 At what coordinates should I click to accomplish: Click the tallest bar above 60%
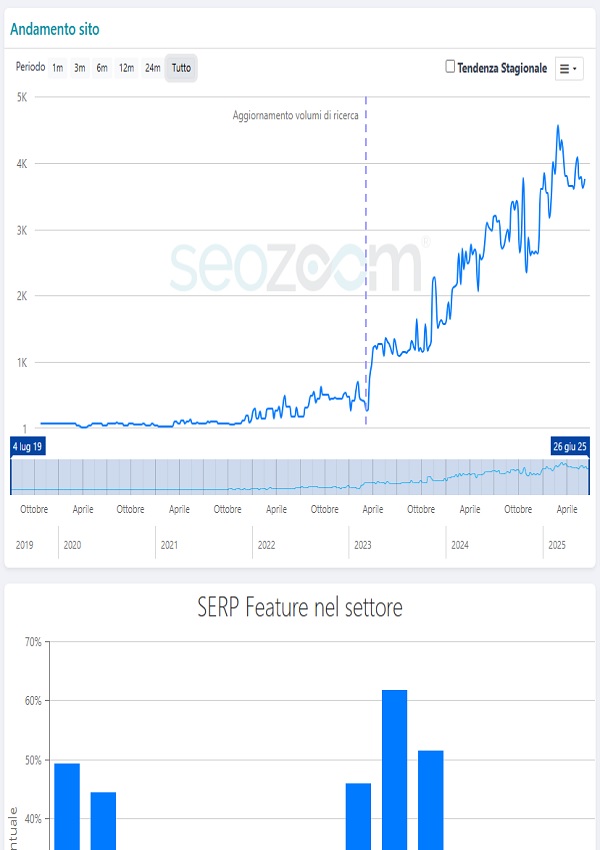tap(394, 768)
